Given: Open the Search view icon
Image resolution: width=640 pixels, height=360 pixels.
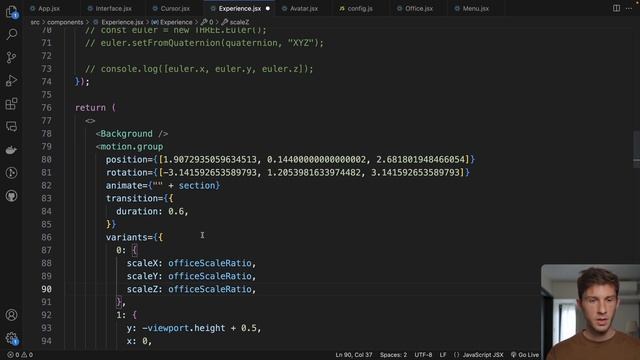Looking at the screenshot, I should pyautogui.click(x=11, y=34).
